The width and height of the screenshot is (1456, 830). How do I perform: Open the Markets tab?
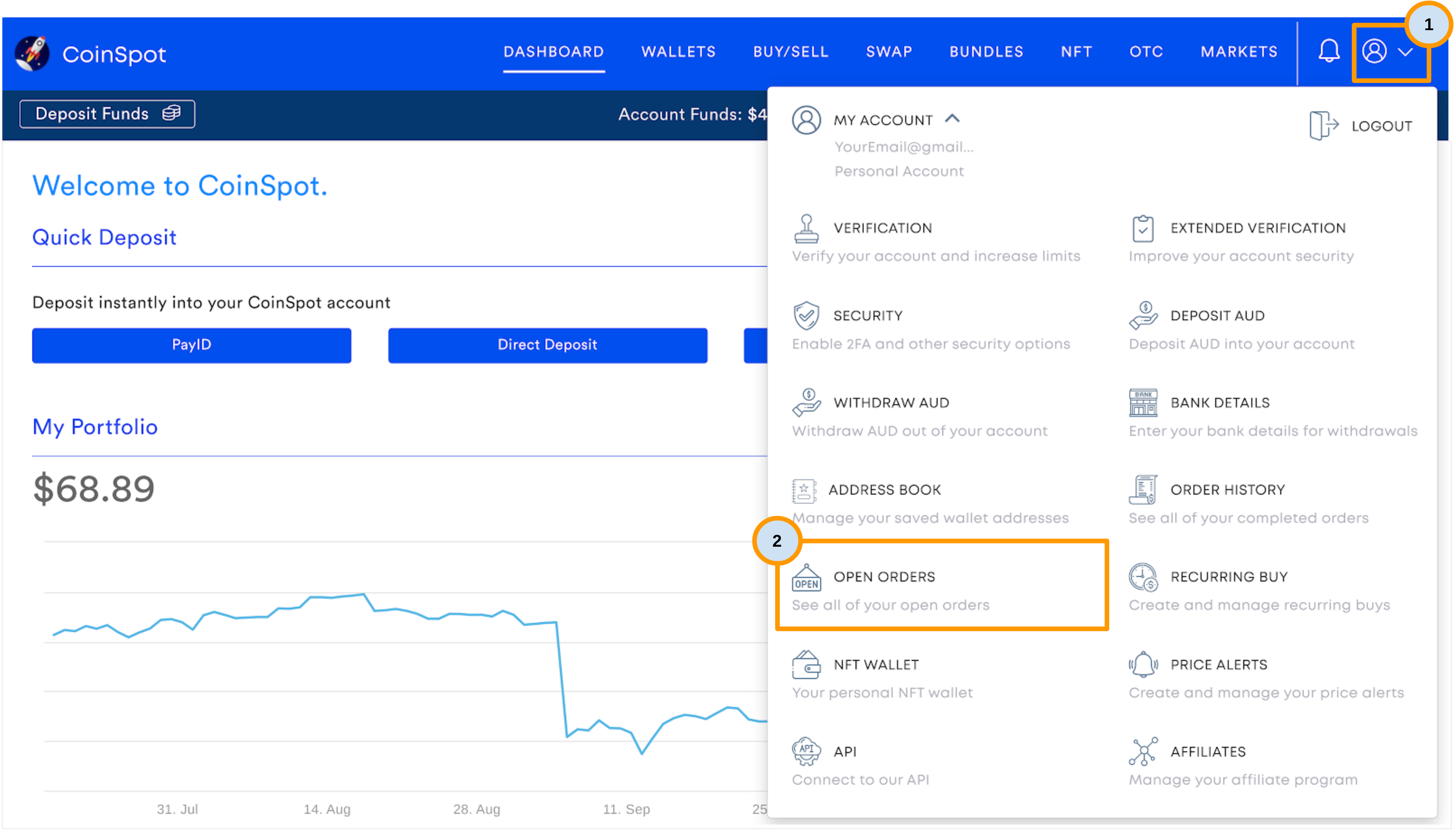coord(1238,52)
